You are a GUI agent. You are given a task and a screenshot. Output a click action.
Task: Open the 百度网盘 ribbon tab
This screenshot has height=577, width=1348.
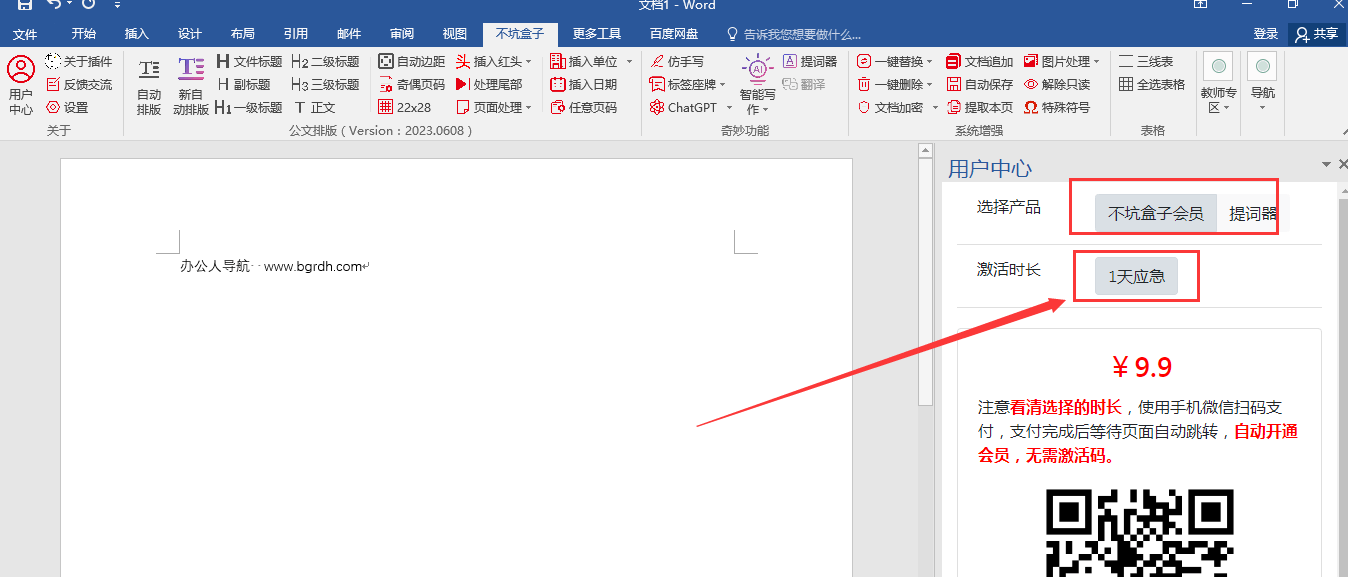674,33
